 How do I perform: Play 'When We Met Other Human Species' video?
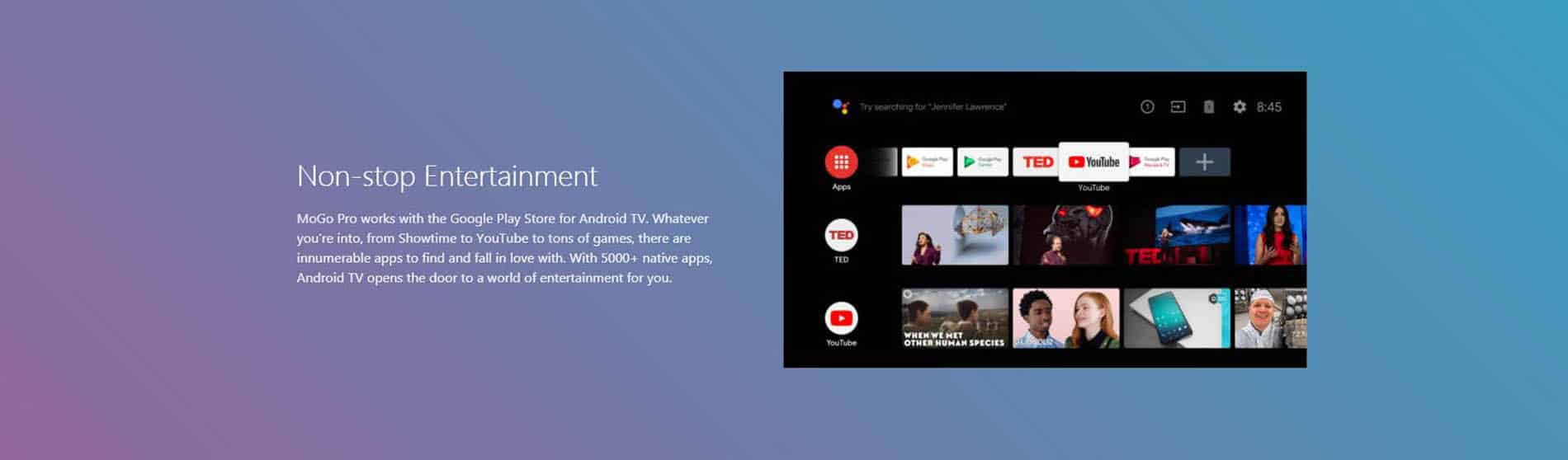[x=955, y=317]
